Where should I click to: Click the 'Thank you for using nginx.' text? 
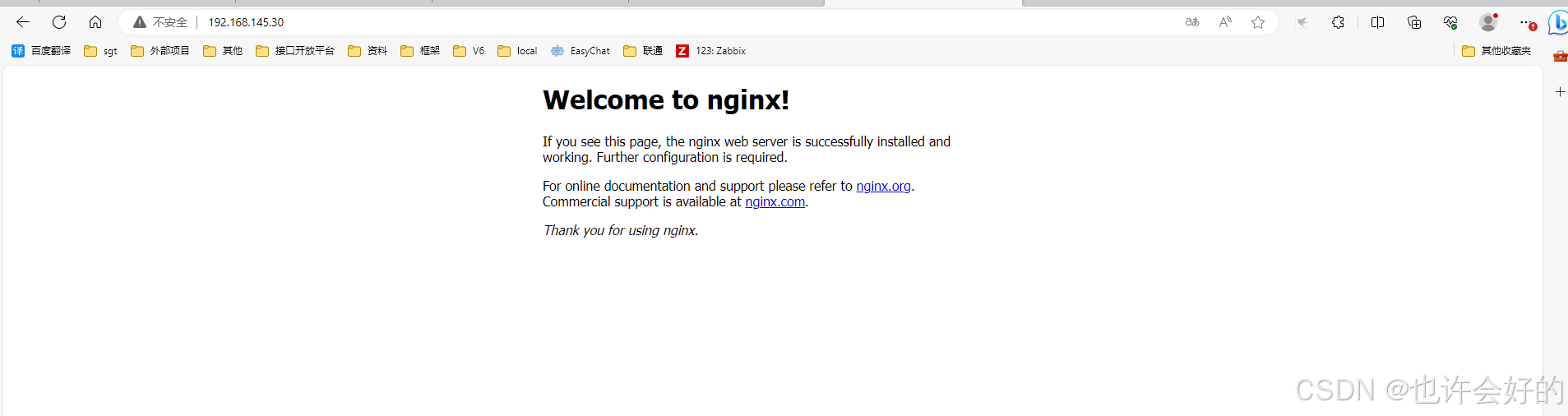pyautogui.click(x=621, y=230)
